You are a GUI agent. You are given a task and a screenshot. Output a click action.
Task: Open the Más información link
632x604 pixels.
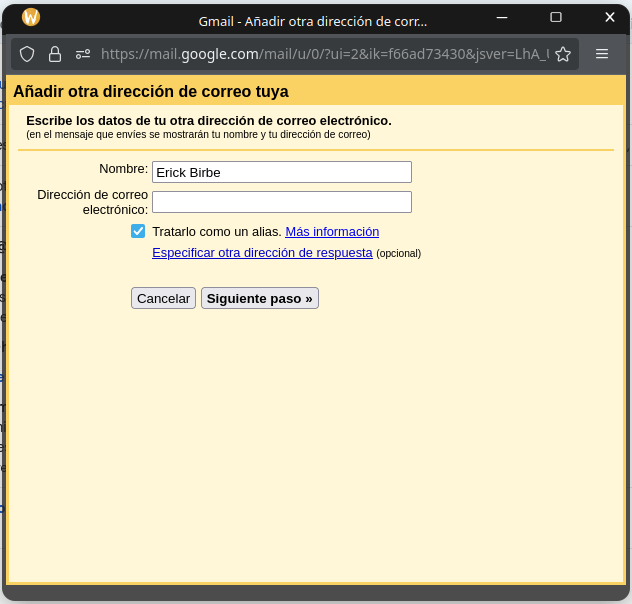point(332,232)
